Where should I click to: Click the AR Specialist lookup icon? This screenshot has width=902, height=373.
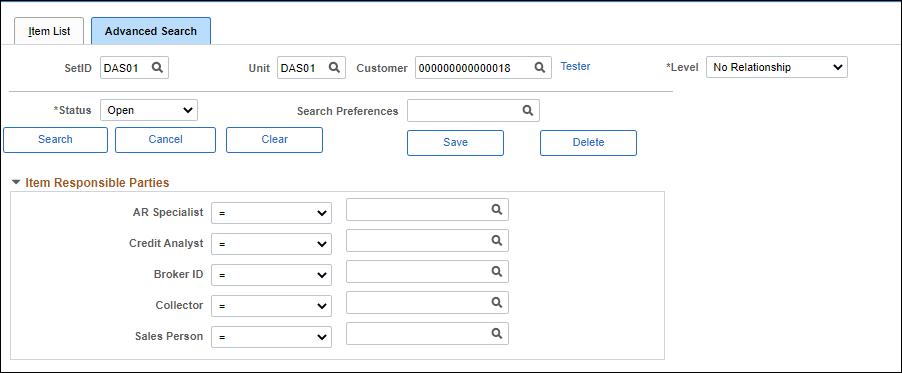(496, 210)
